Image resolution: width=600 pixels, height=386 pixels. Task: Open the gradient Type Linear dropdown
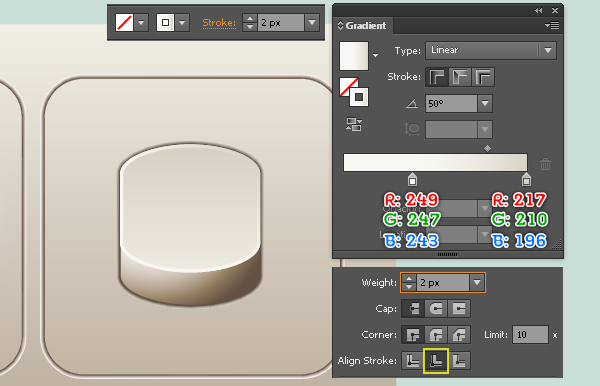(491, 50)
